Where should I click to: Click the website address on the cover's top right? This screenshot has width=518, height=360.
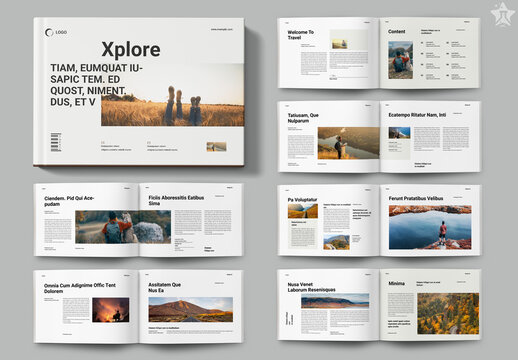221,29
